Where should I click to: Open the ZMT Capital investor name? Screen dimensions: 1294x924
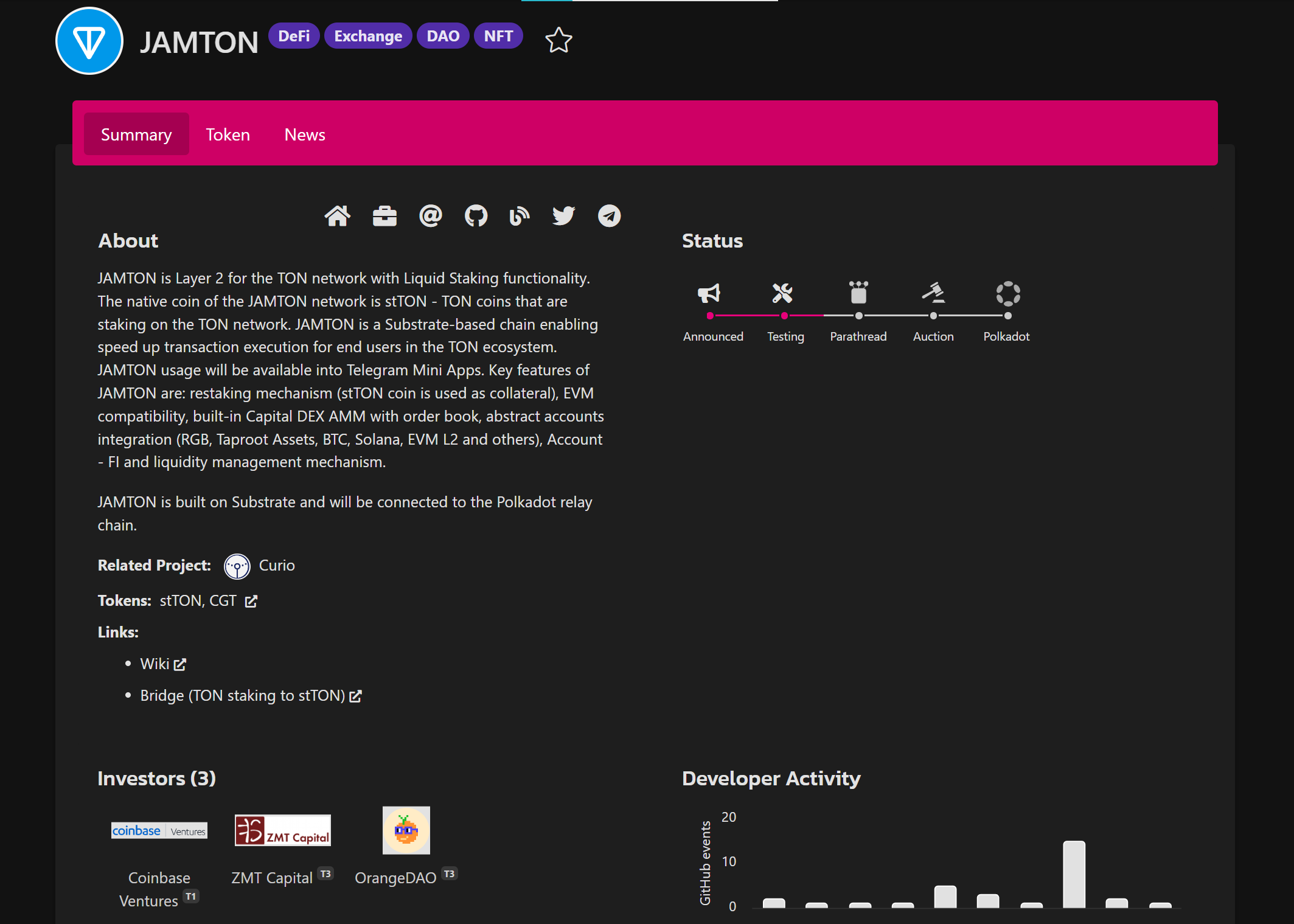point(272,878)
